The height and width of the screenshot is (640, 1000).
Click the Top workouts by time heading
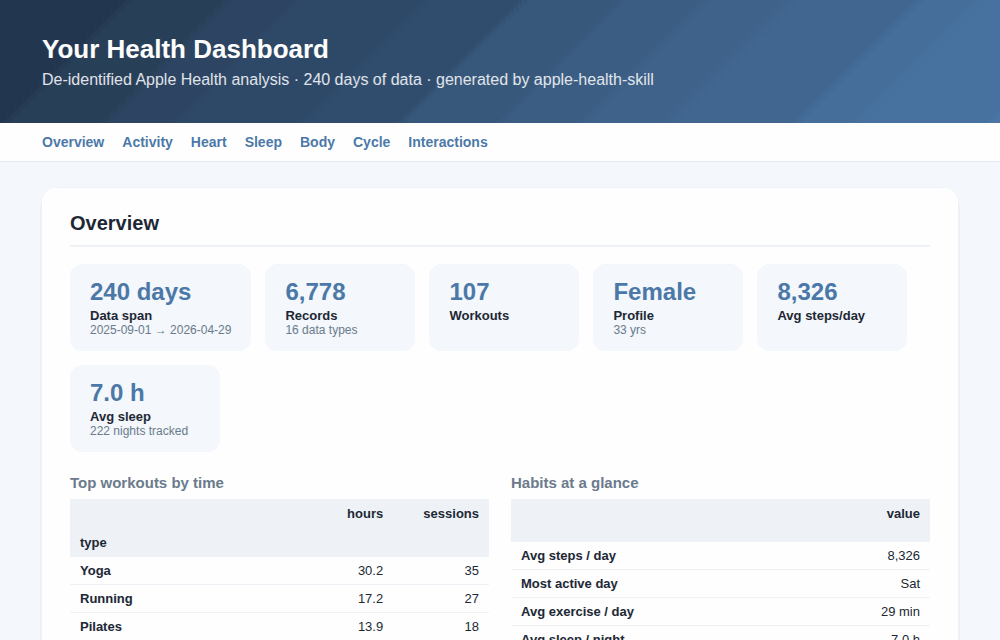pos(147,483)
